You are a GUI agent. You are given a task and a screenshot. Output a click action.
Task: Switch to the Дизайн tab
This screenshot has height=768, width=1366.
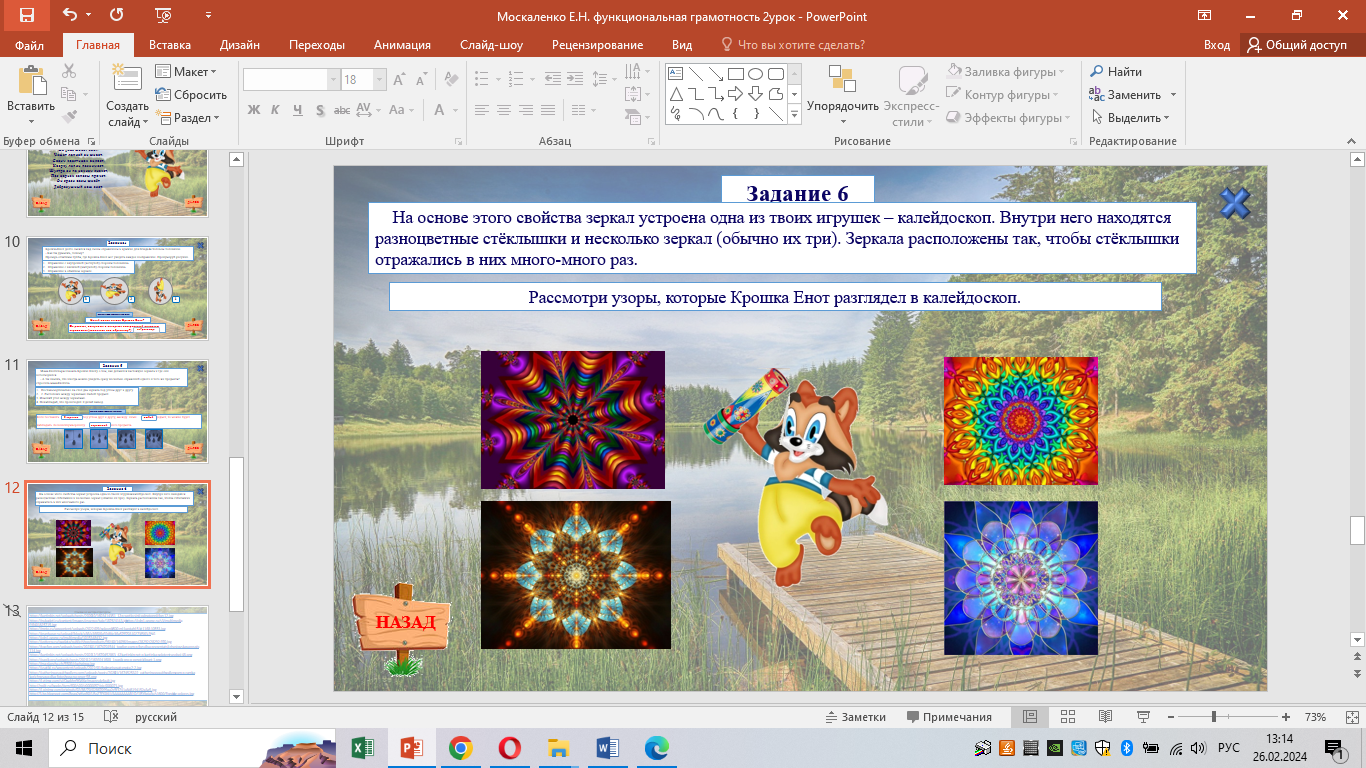pyautogui.click(x=240, y=45)
